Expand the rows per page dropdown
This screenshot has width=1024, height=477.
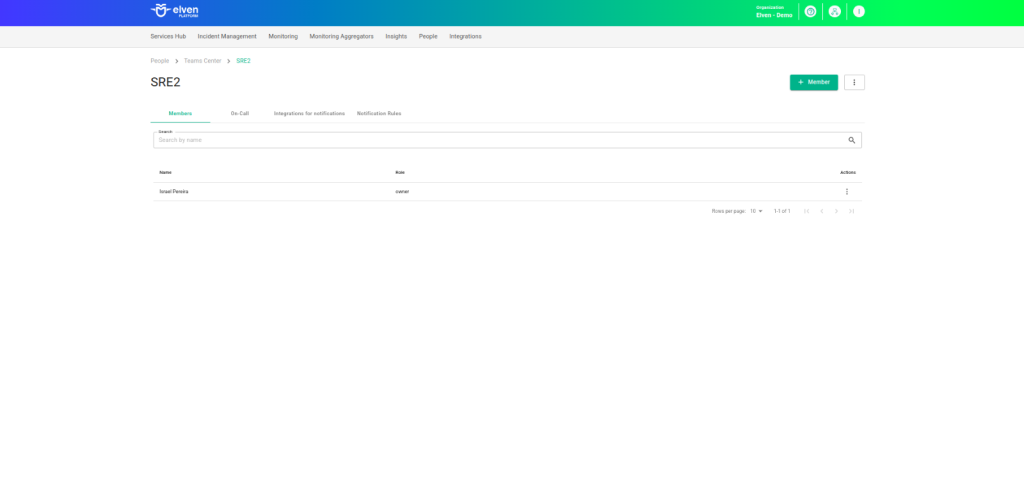click(x=757, y=211)
